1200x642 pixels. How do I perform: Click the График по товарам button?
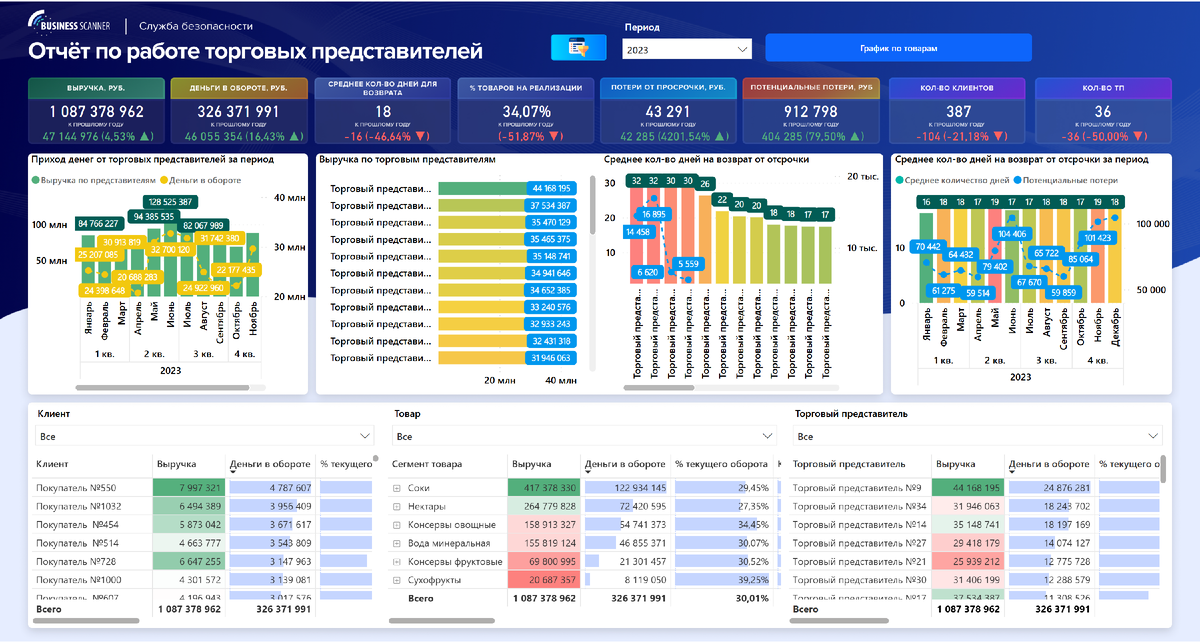pos(898,47)
